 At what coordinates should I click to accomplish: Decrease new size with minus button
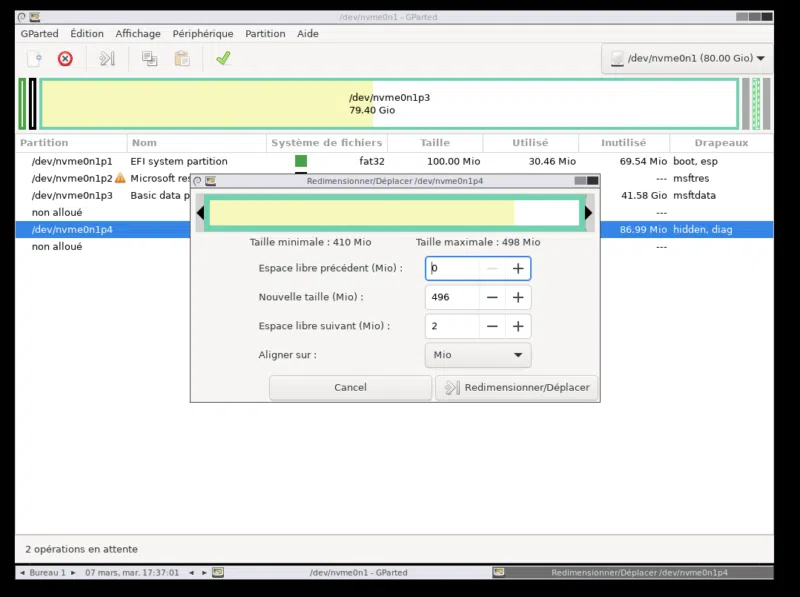pyautogui.click(x=492, y=298)
